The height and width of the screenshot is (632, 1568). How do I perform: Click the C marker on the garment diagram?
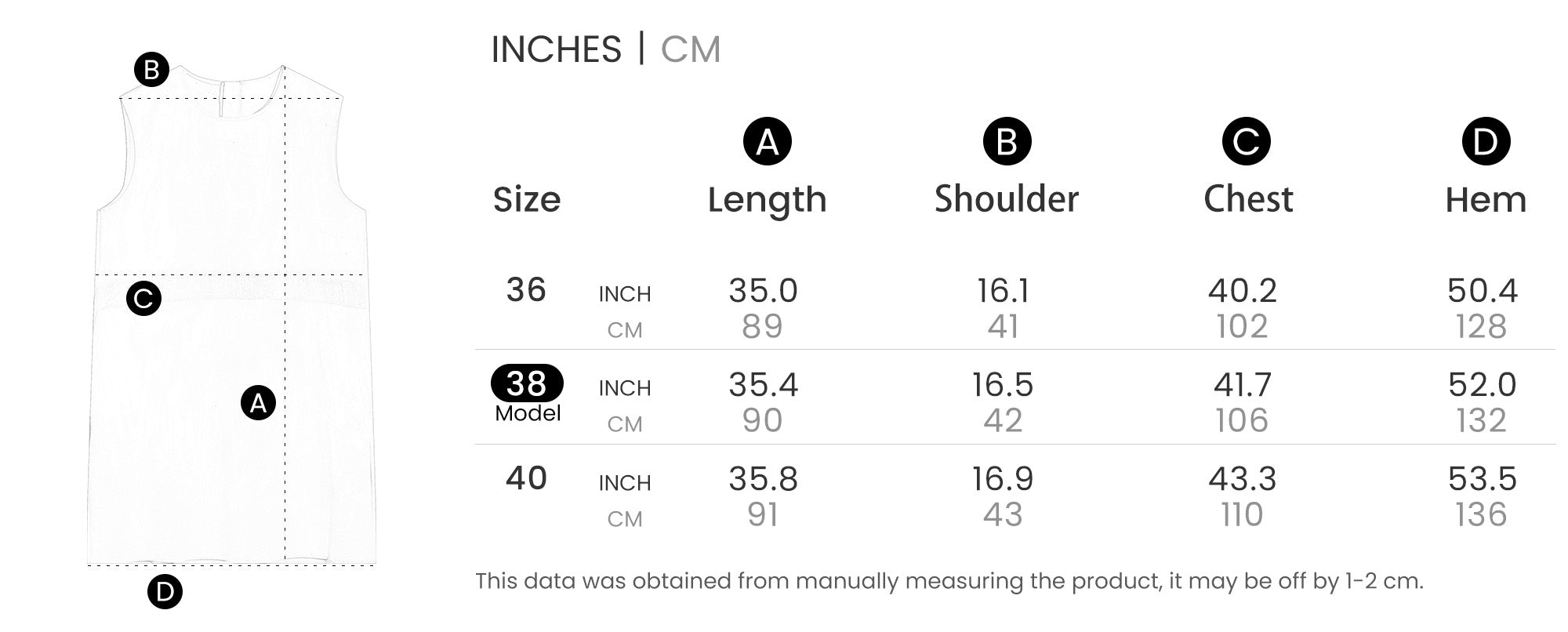click(143, 299)
